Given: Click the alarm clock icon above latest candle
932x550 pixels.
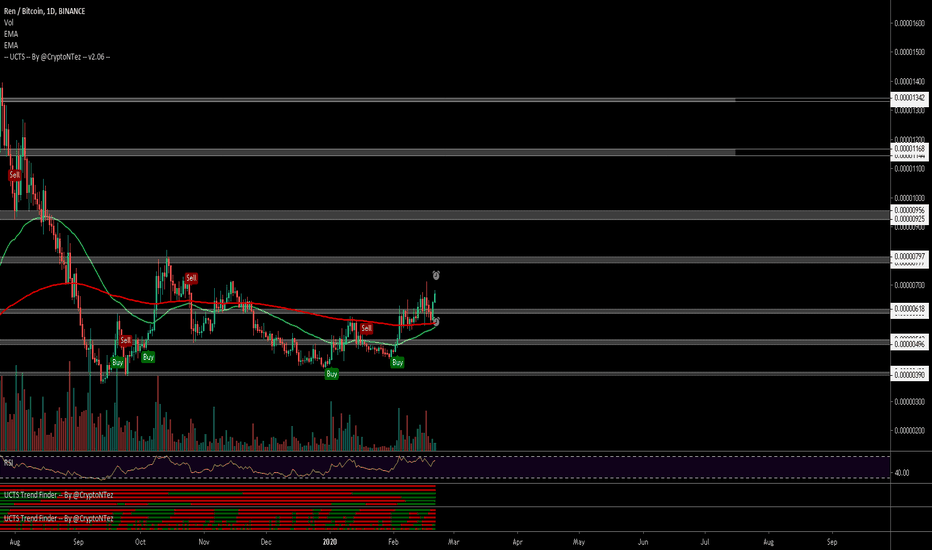Looking at the screenshot, I should [x=436, y=275].
